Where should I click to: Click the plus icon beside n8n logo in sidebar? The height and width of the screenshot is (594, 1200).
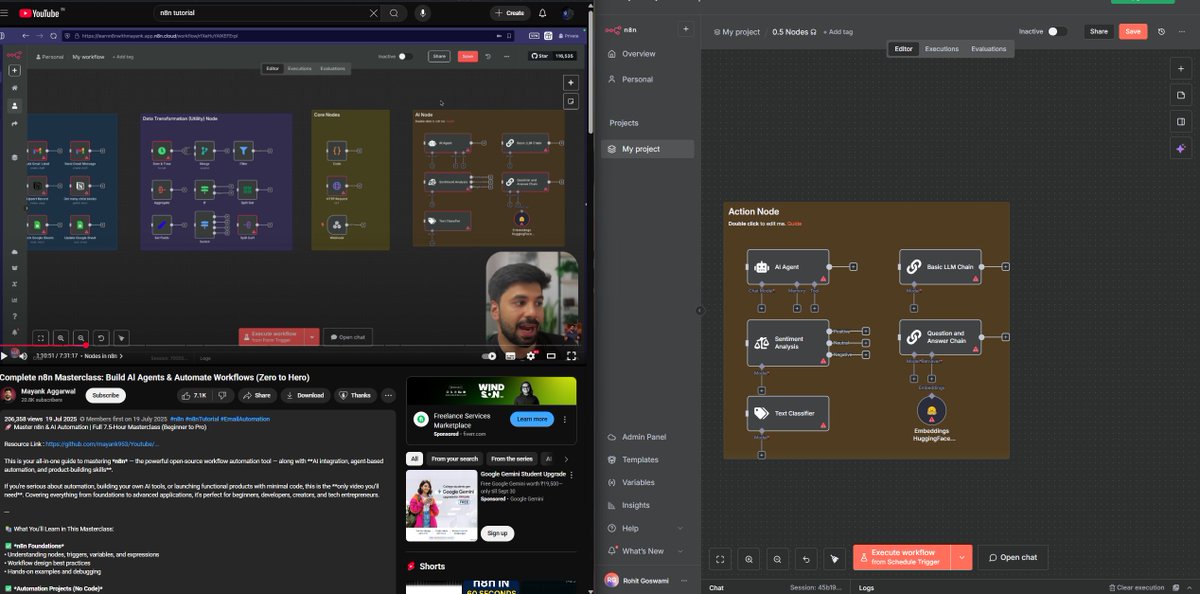coord(686,29)
